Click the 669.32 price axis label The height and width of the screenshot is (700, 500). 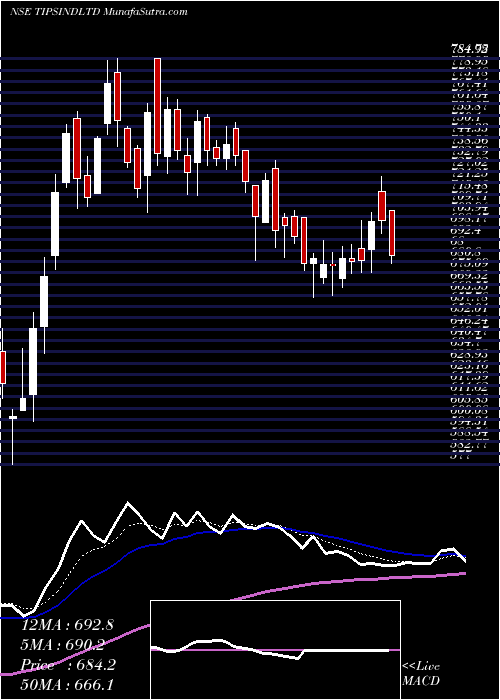469,276
